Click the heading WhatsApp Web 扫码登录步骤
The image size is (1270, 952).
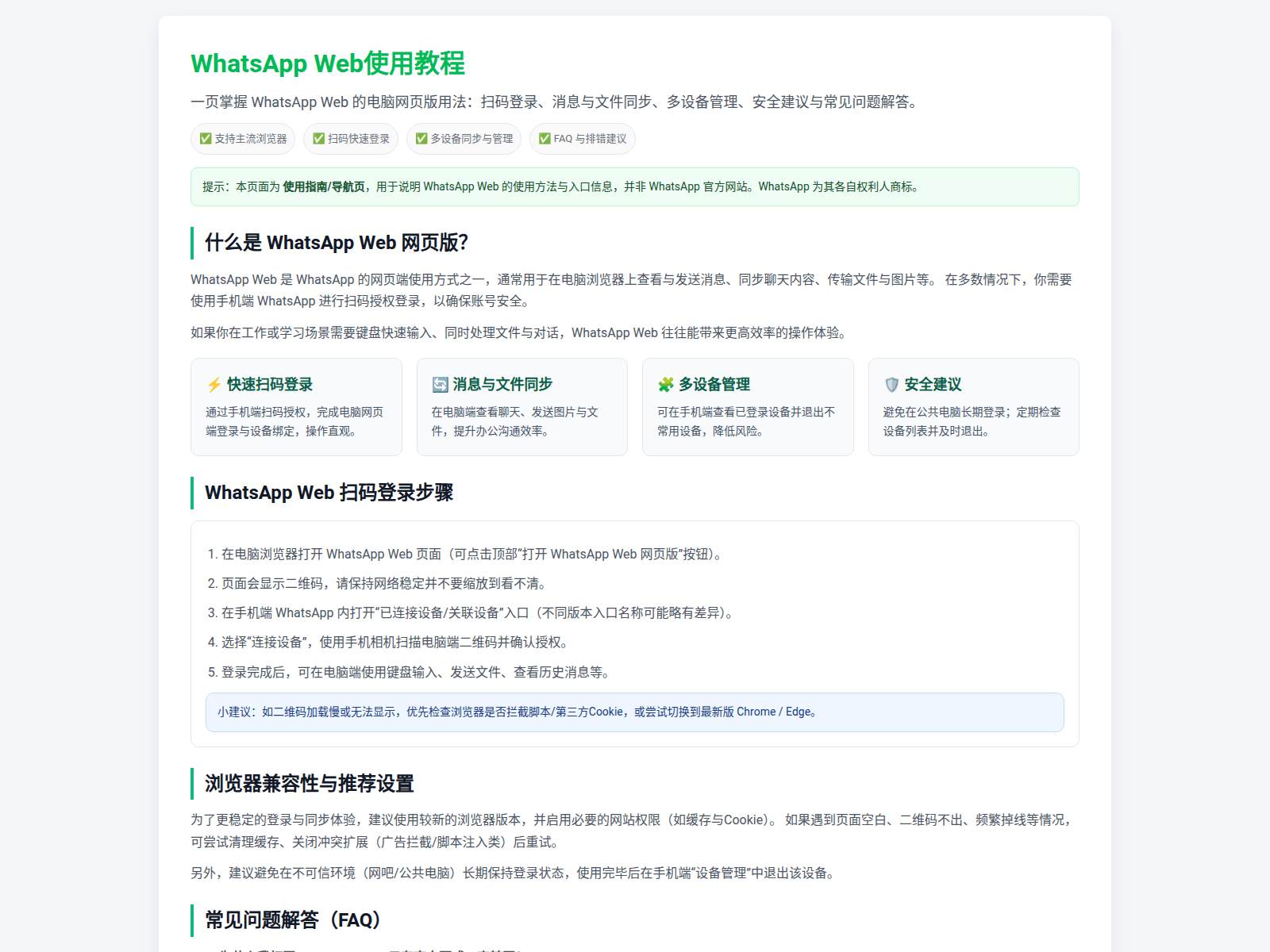pyautogui.click(x=329, y=493)
